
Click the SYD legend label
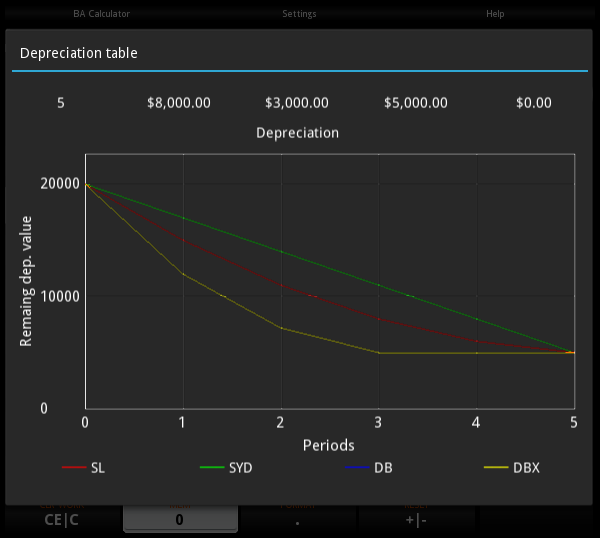point(240,468)
